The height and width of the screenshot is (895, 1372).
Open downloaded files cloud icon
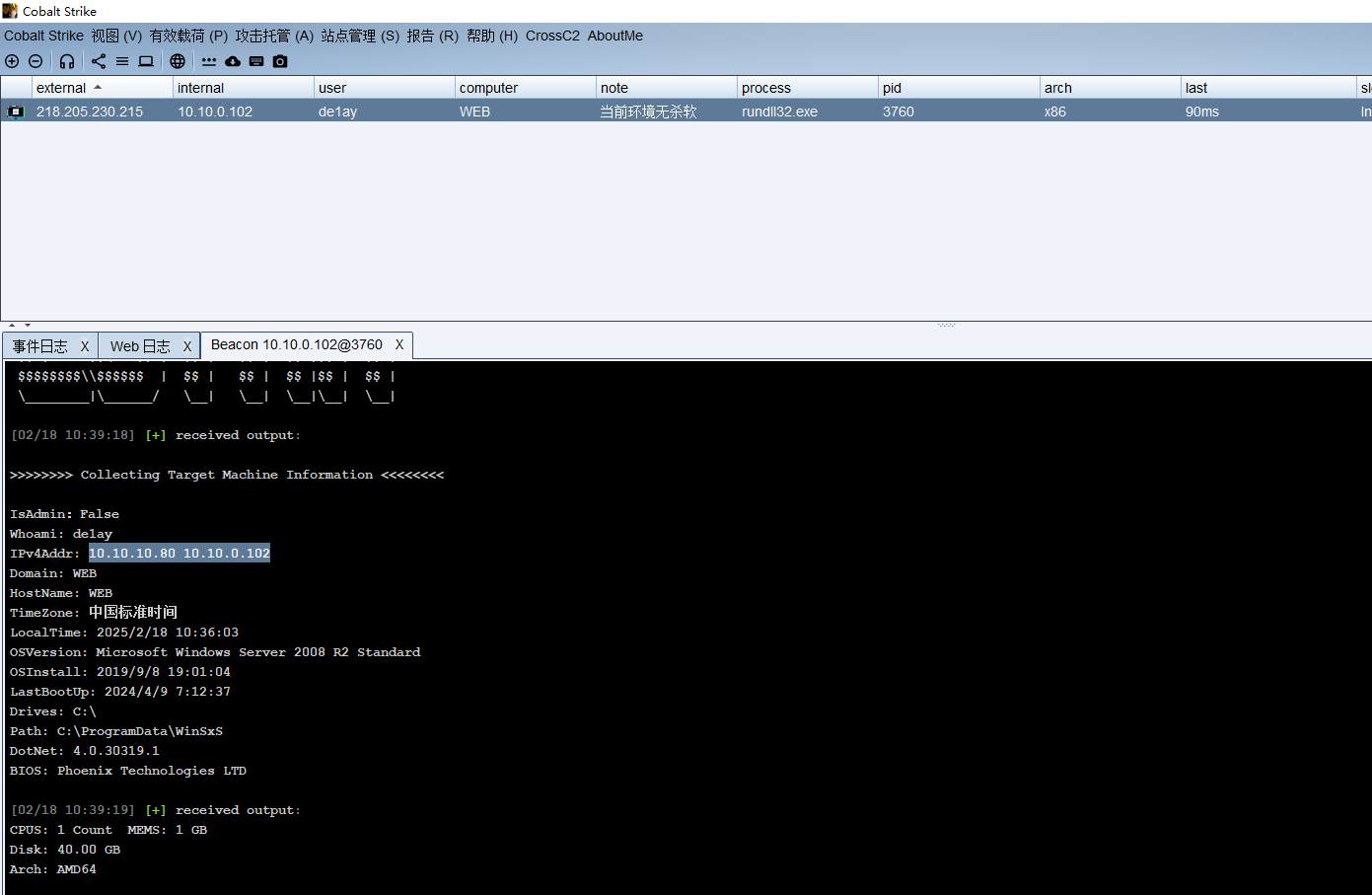233,61
